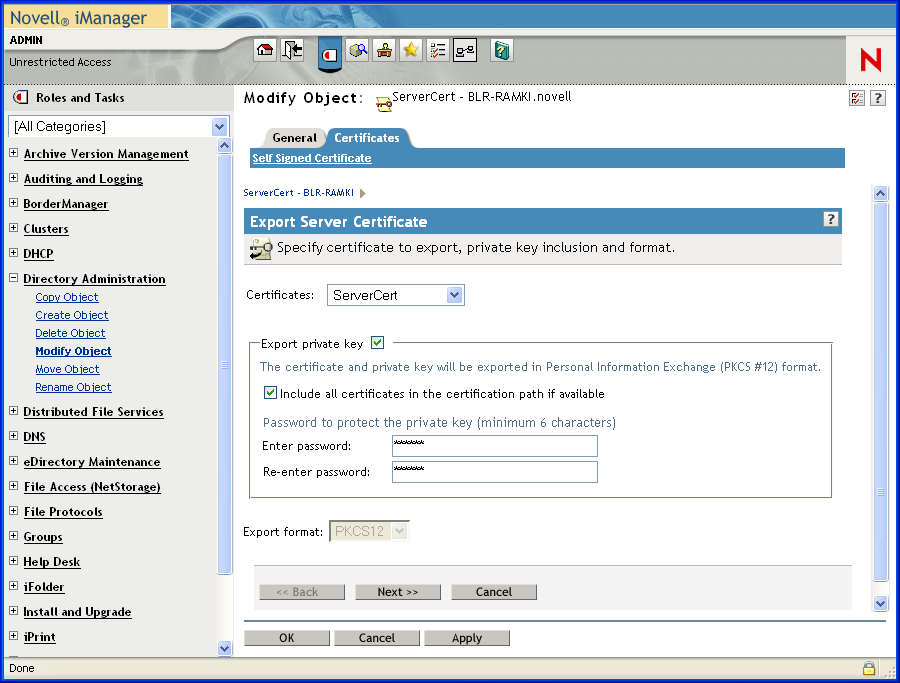The height and width of the screenshot is (683, 900).
Task: Open the Modify Object task
Action: click(x=73, y=351)
